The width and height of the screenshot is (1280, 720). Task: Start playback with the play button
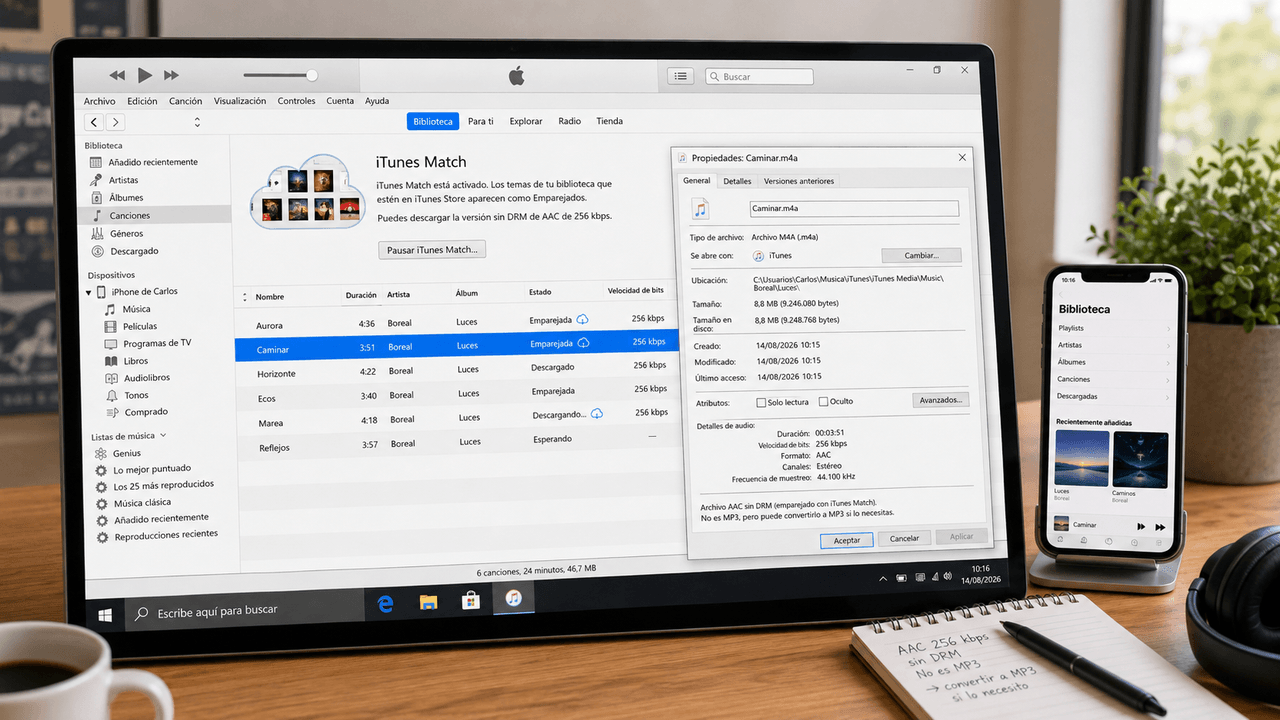coord(145,75)
